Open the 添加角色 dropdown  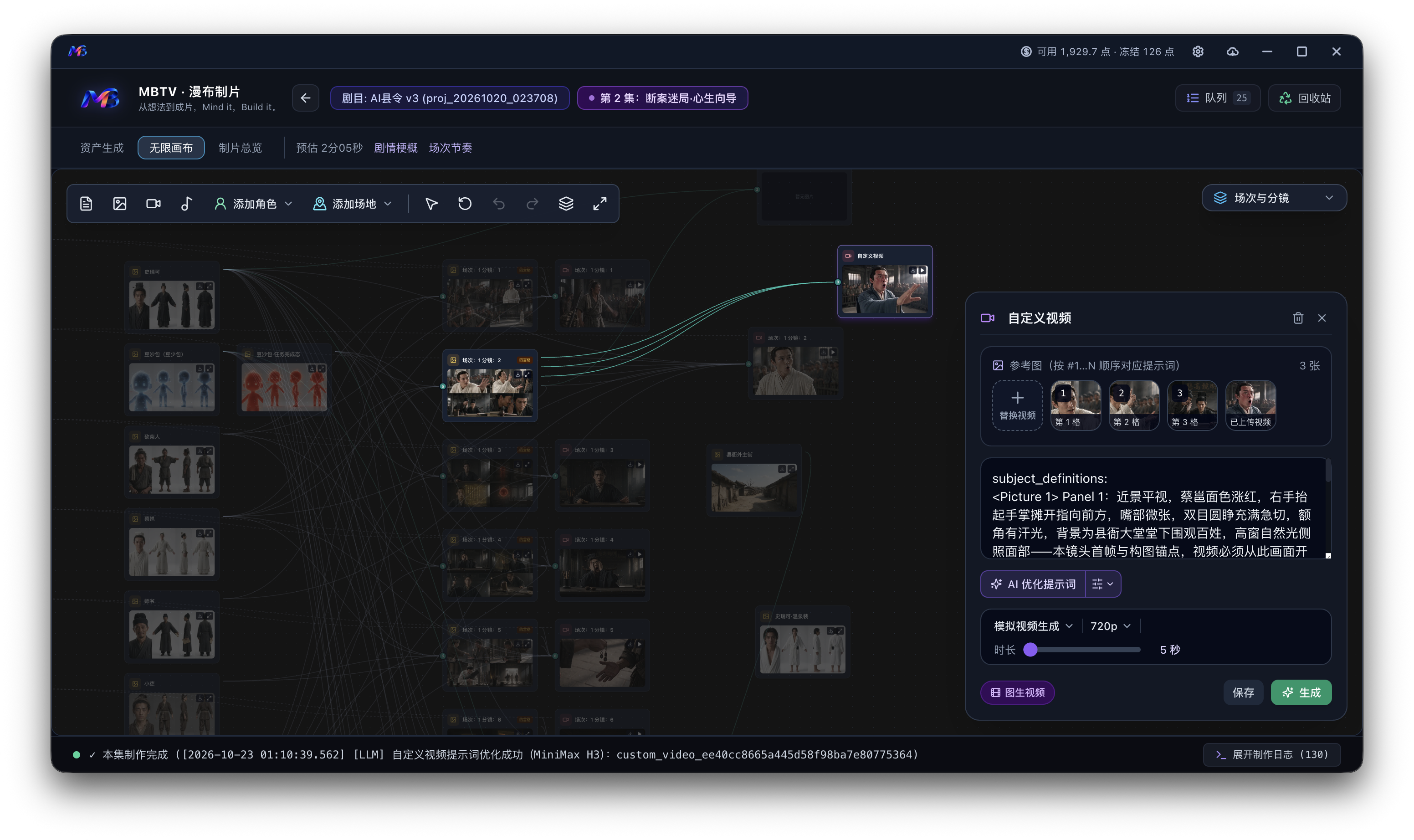254,204
